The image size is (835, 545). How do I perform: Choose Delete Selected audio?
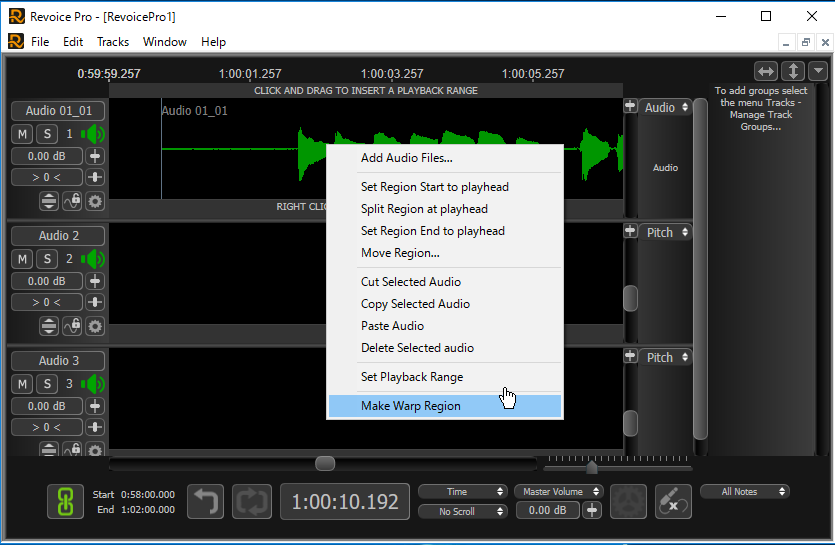click(445, 348)
